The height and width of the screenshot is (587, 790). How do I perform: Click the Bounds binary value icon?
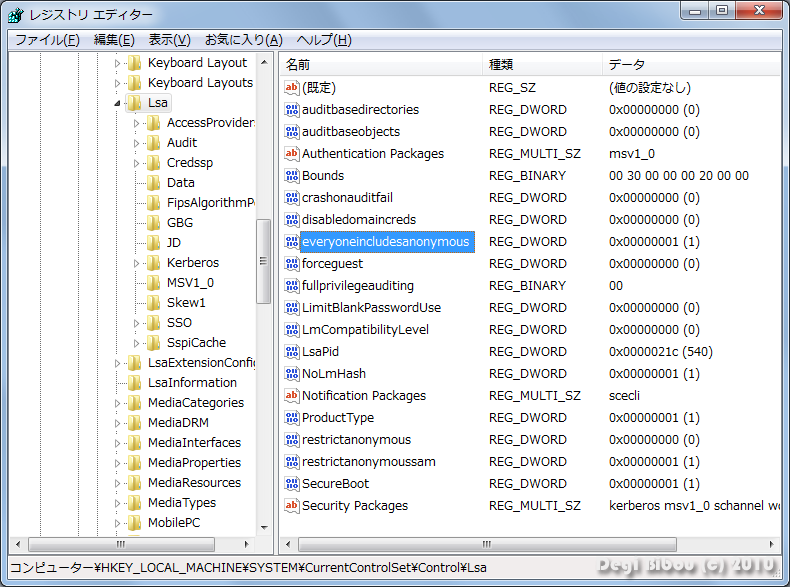[292, 176]
